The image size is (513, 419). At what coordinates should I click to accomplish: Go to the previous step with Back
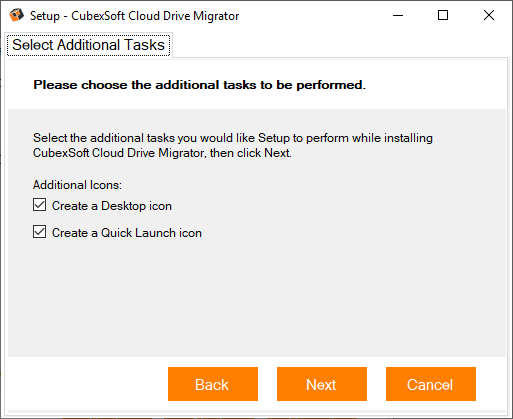pyautogui.click(x=213, y=384)
